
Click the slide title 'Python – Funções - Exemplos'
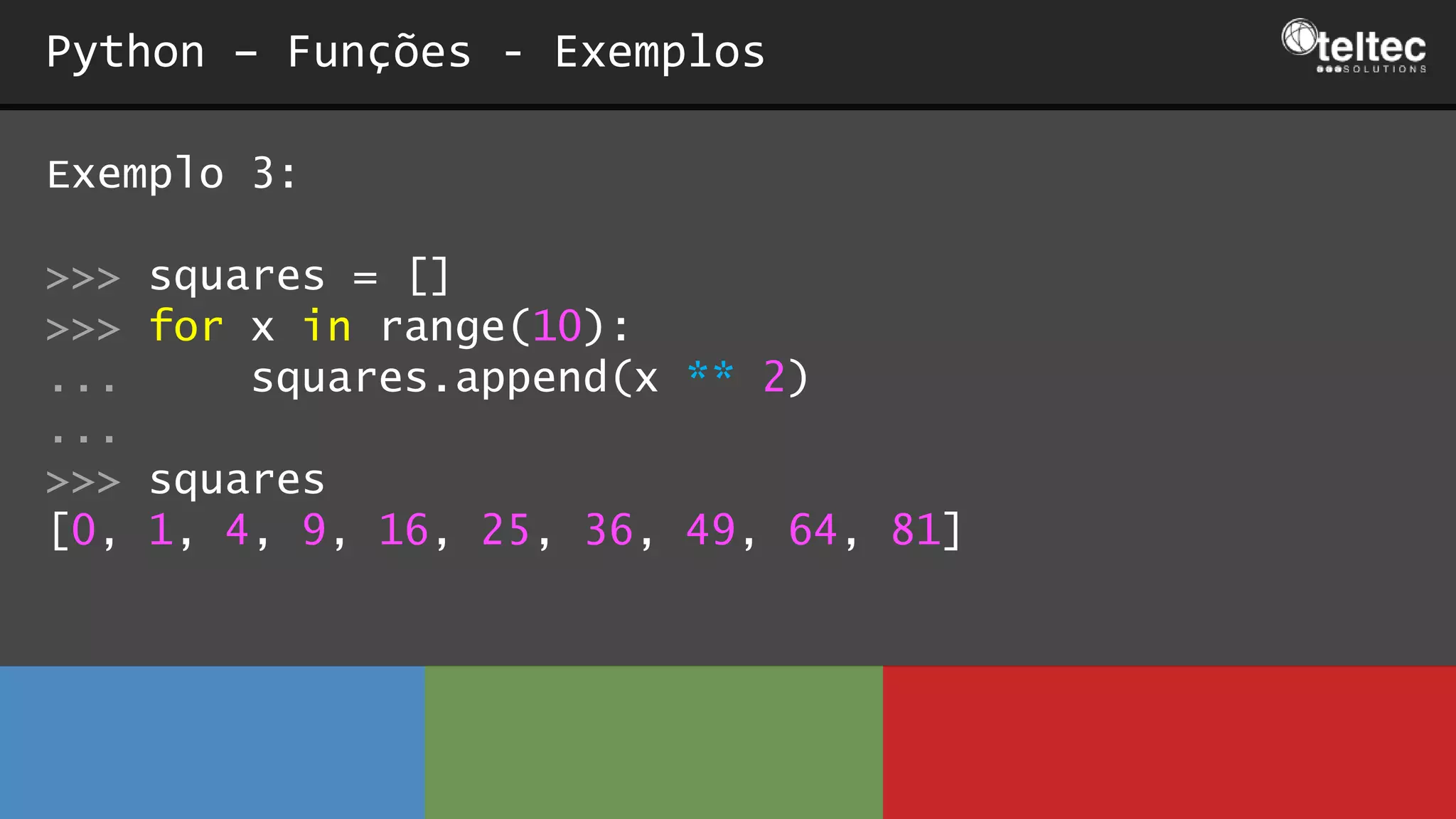[405, 53]
